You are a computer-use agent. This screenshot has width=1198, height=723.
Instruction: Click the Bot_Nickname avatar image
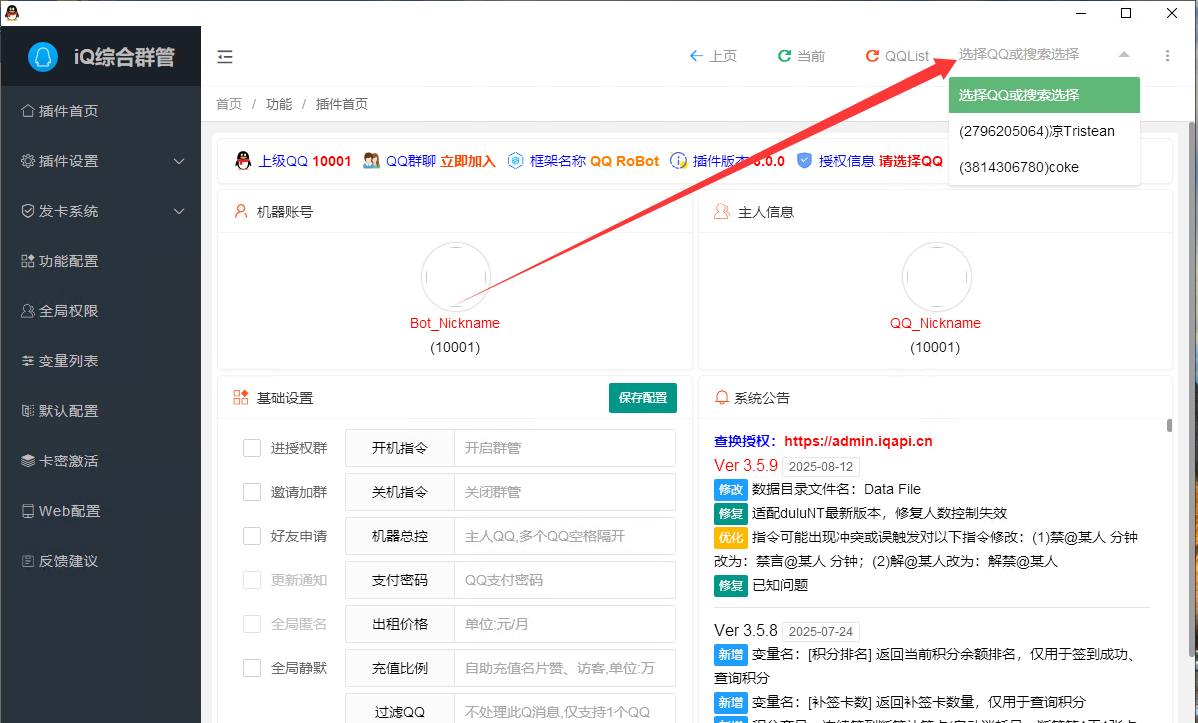coord(455,276)
